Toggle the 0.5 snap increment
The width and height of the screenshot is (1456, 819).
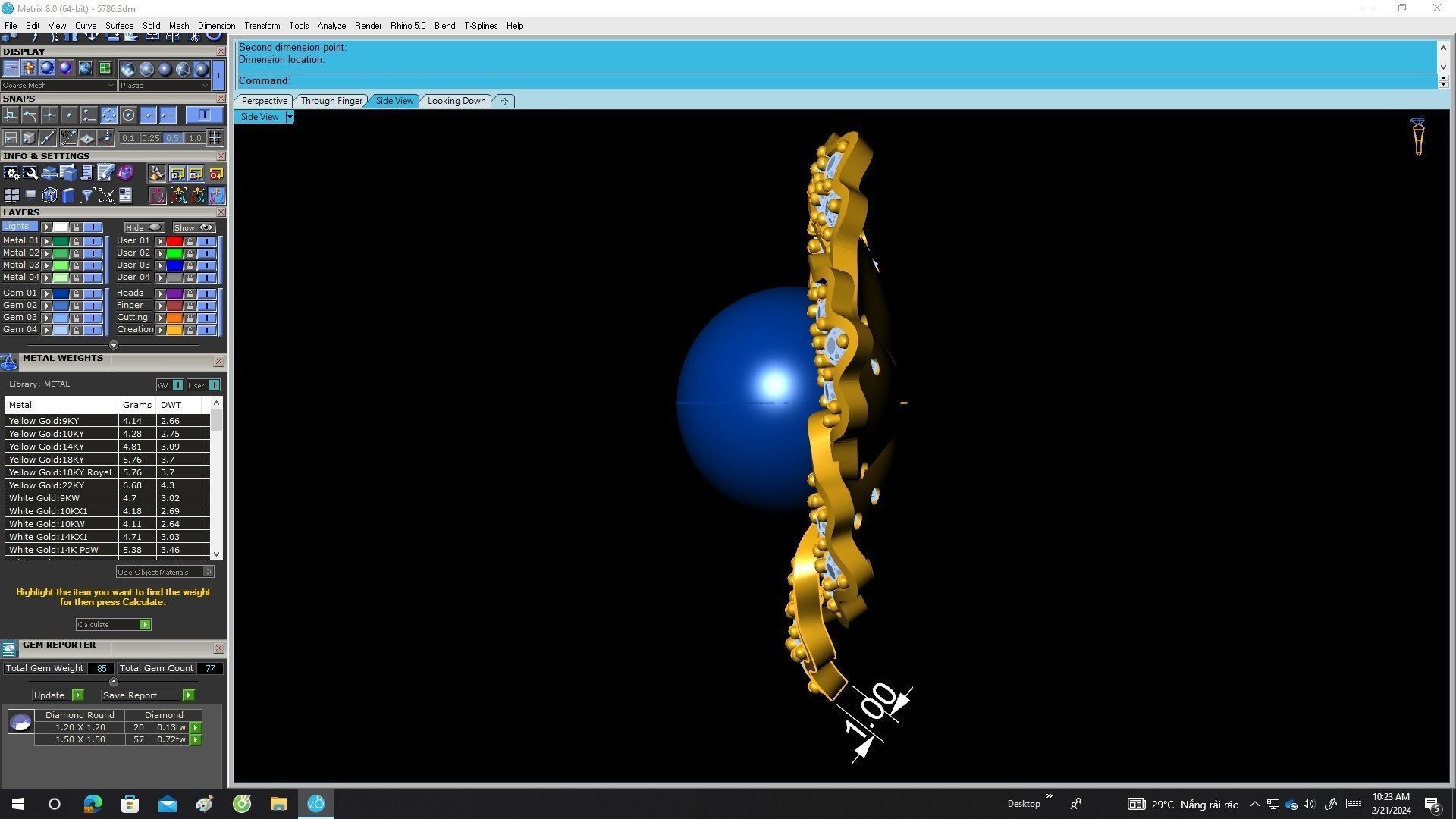tap(173, 138)
